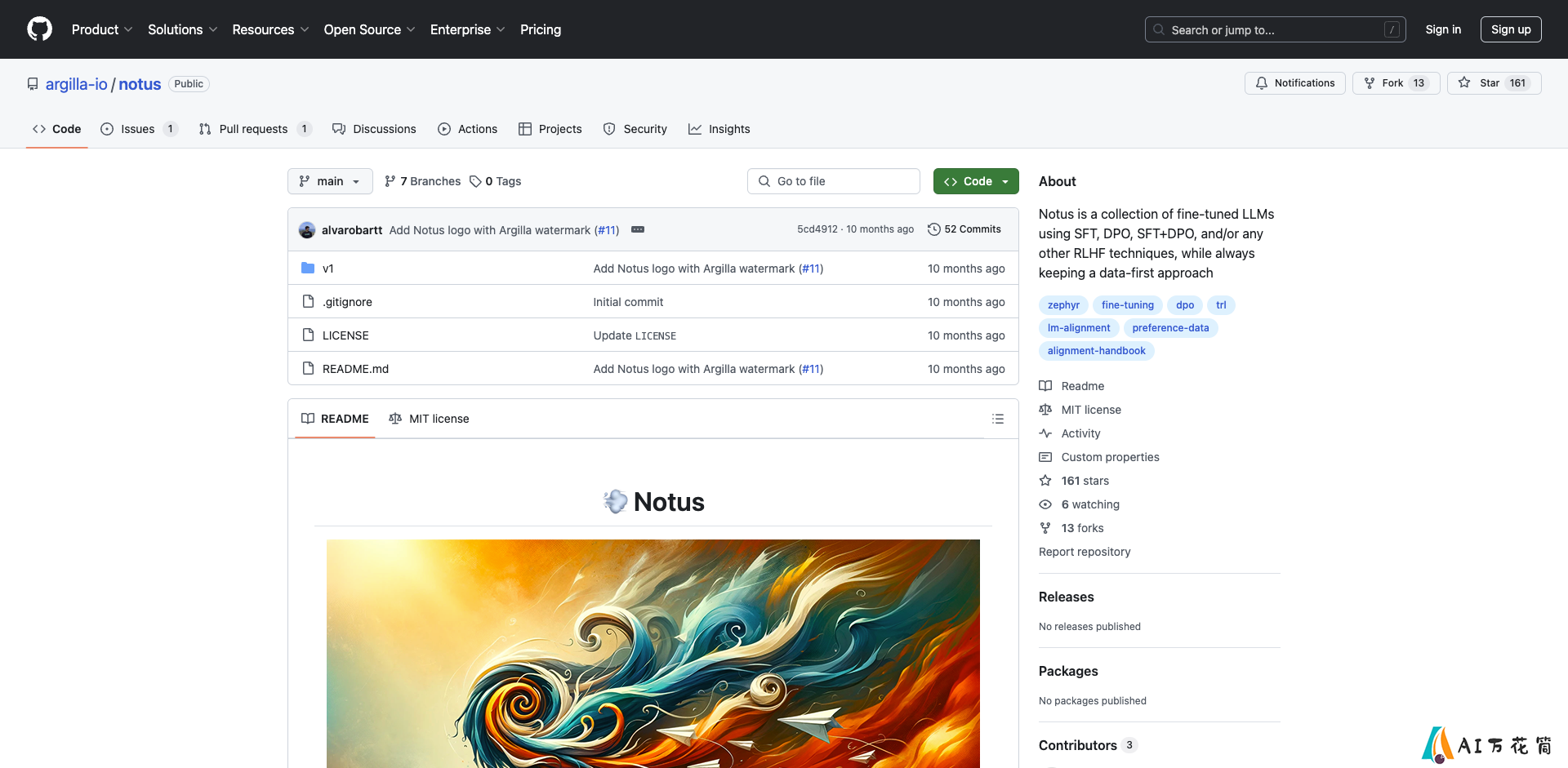The image size is (1568, 768).
Task: Star the notus repository
Action: (1494, 83)
